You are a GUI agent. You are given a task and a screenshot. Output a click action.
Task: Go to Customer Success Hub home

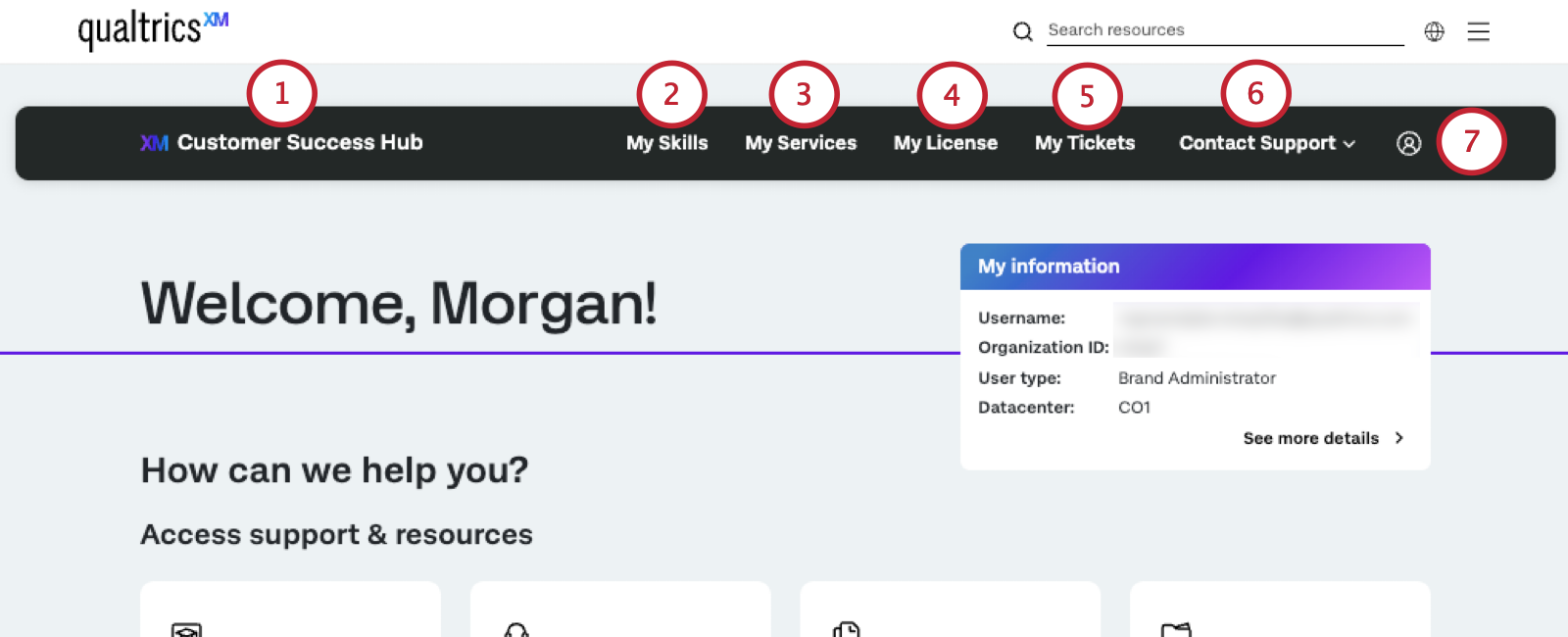(x=281, y=142)
